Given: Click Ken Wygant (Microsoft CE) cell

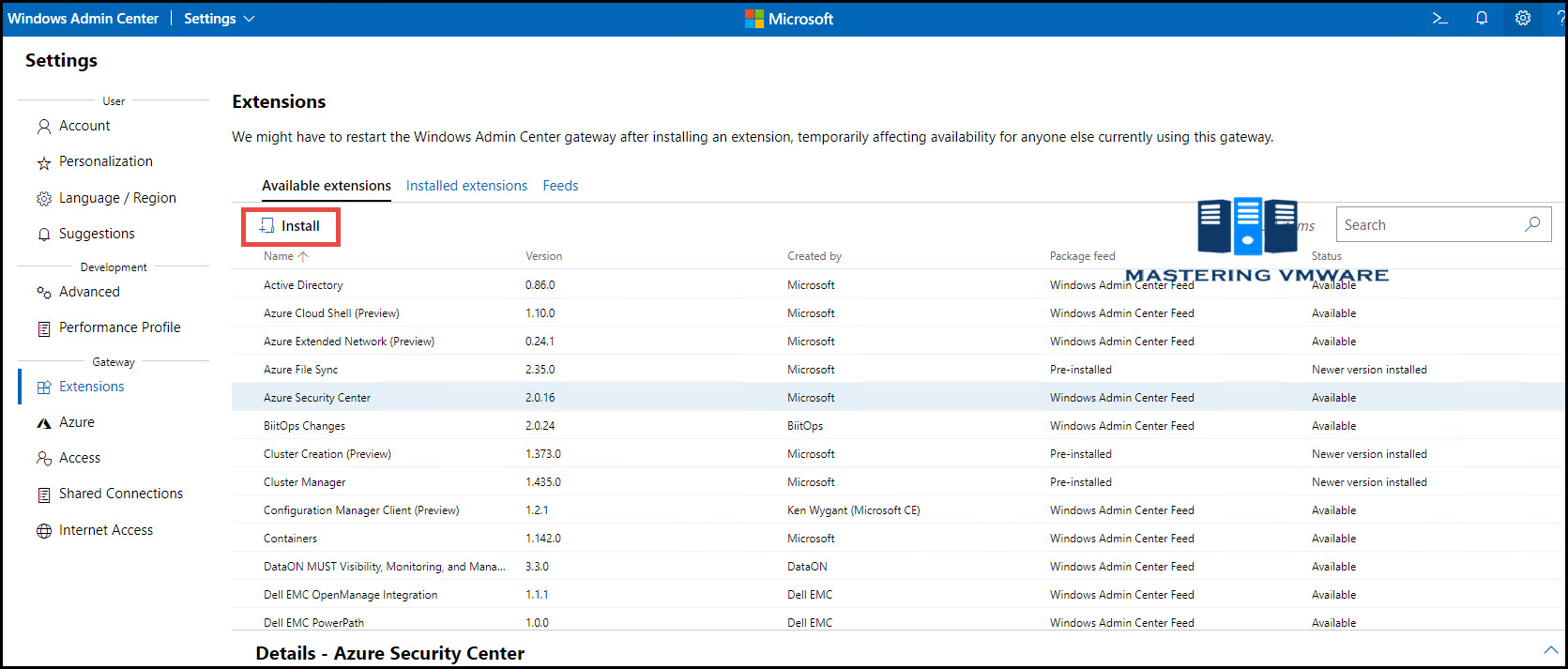Looking at the screenshot, I should [x=853, y=510].
